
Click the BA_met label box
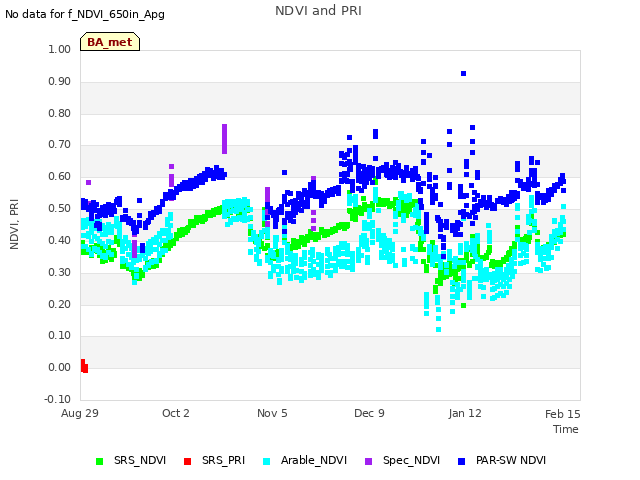coord(110,42)
